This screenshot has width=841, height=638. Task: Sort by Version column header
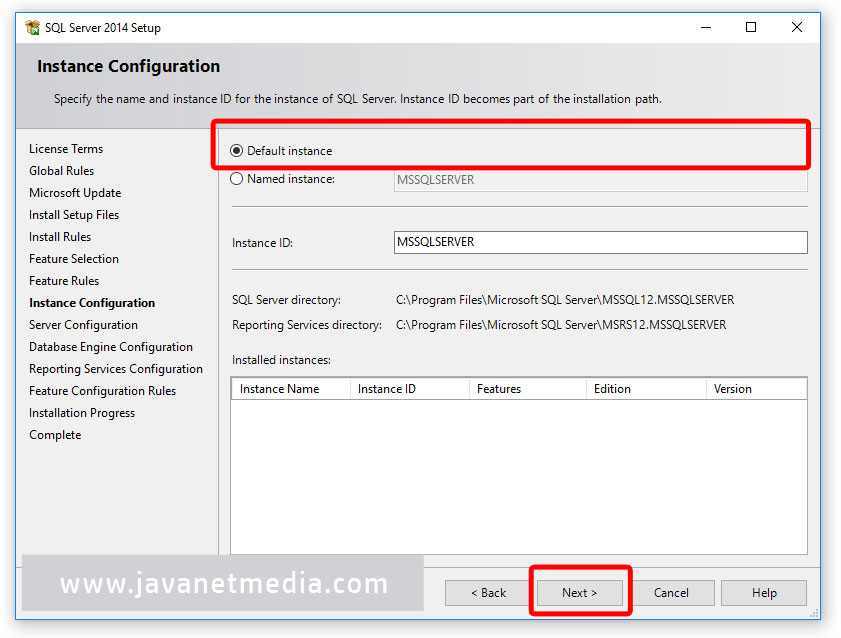tap(756, 389)
